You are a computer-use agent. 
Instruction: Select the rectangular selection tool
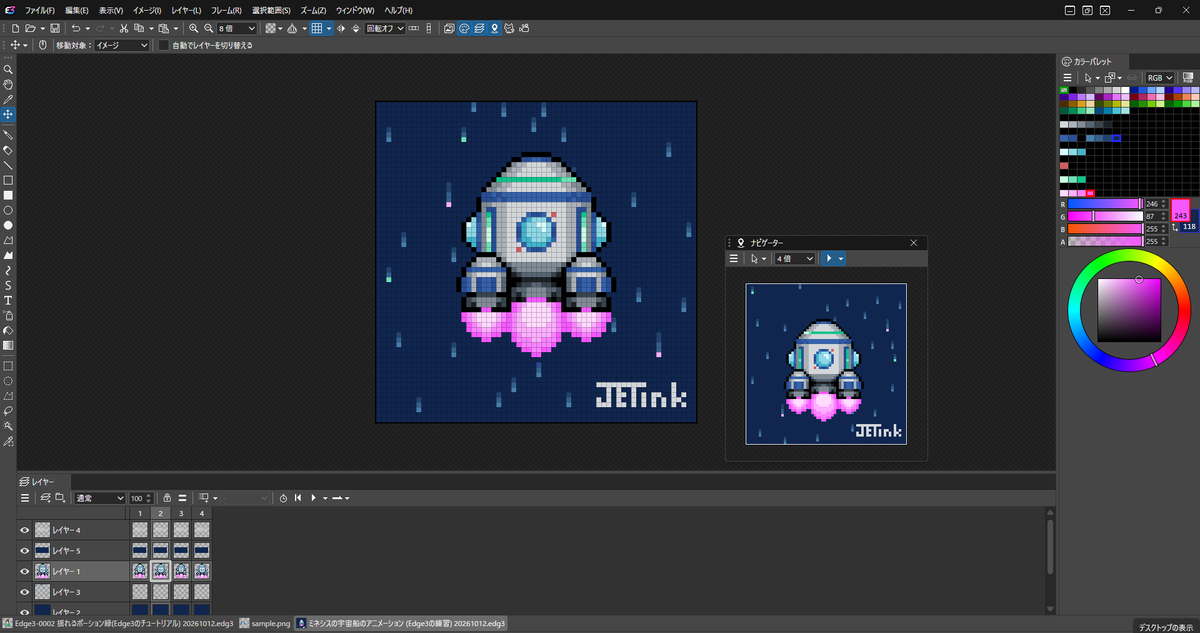click(8, 366)
